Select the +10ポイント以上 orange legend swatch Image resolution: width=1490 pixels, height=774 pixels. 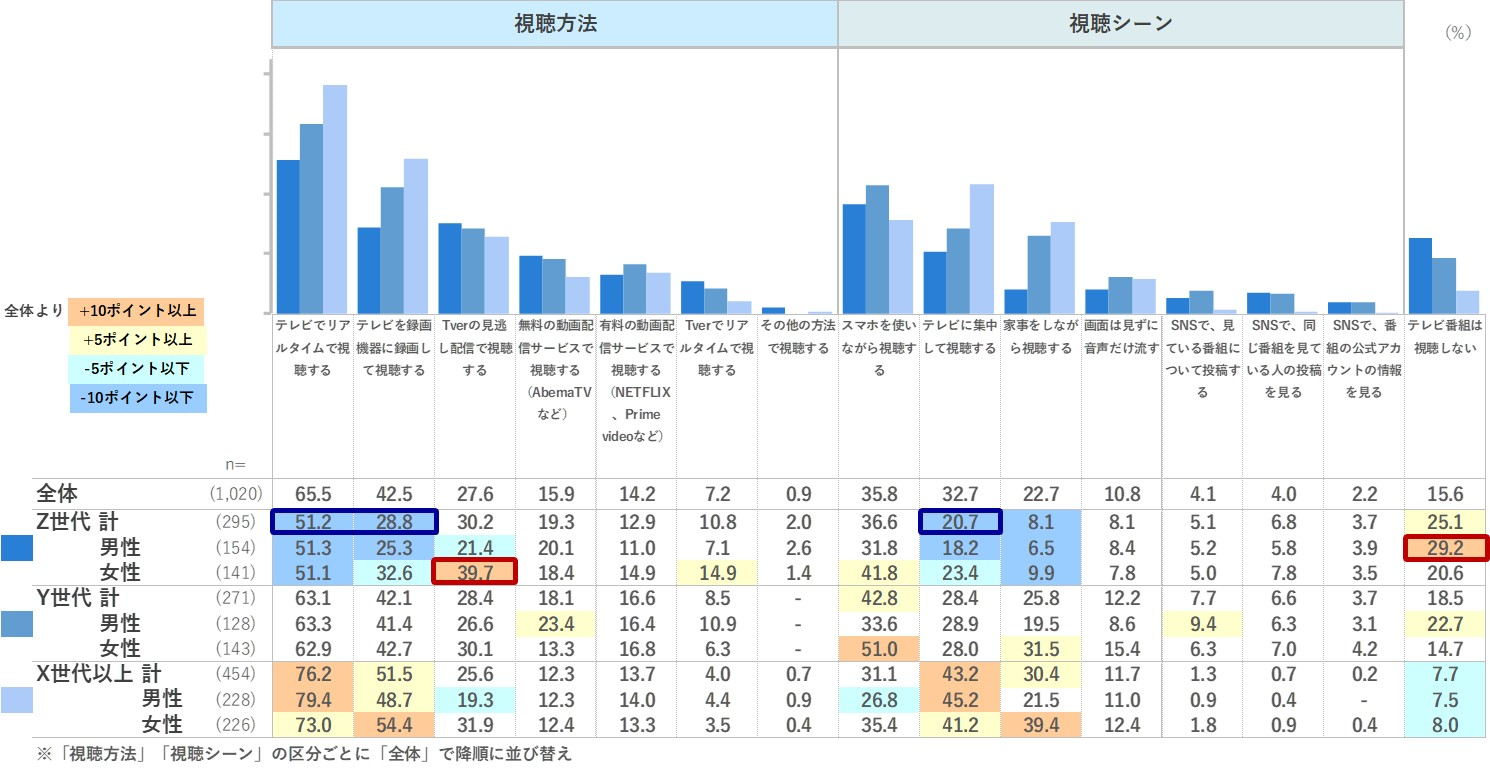tap(139, 310)
